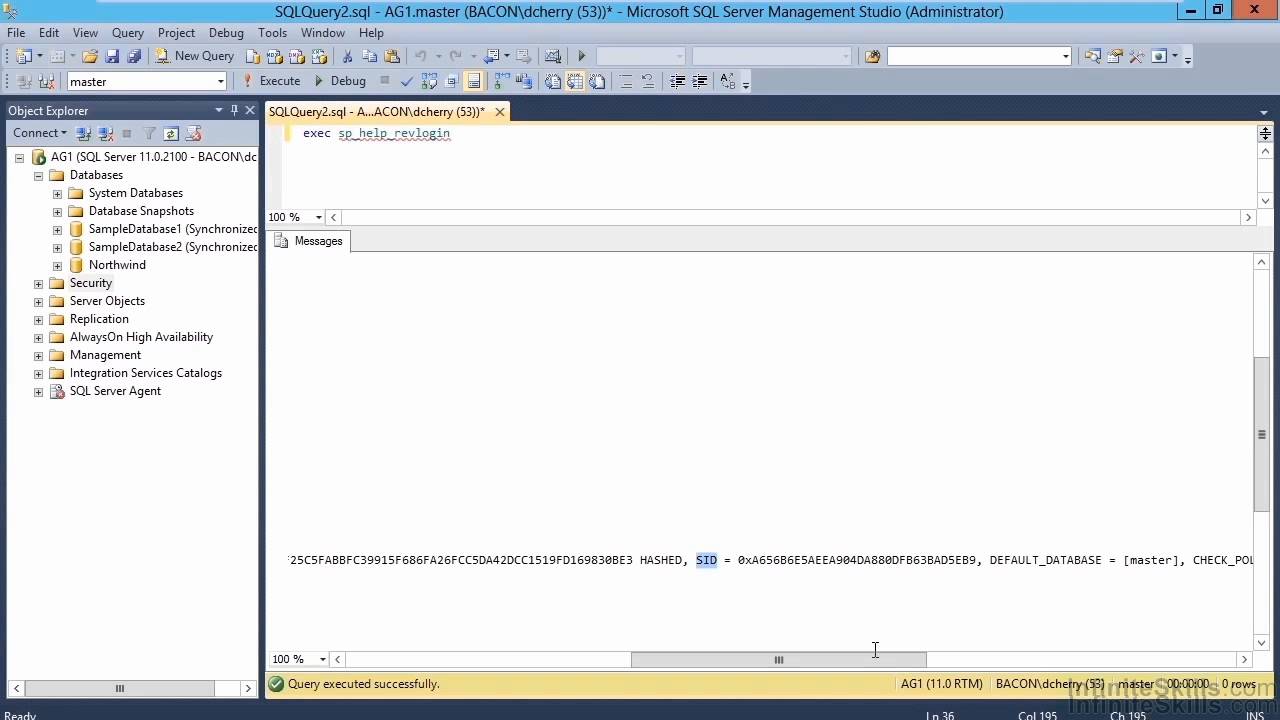Collapse the AG1 server node
Screen dimensions: 1280x720
[19, 157]
